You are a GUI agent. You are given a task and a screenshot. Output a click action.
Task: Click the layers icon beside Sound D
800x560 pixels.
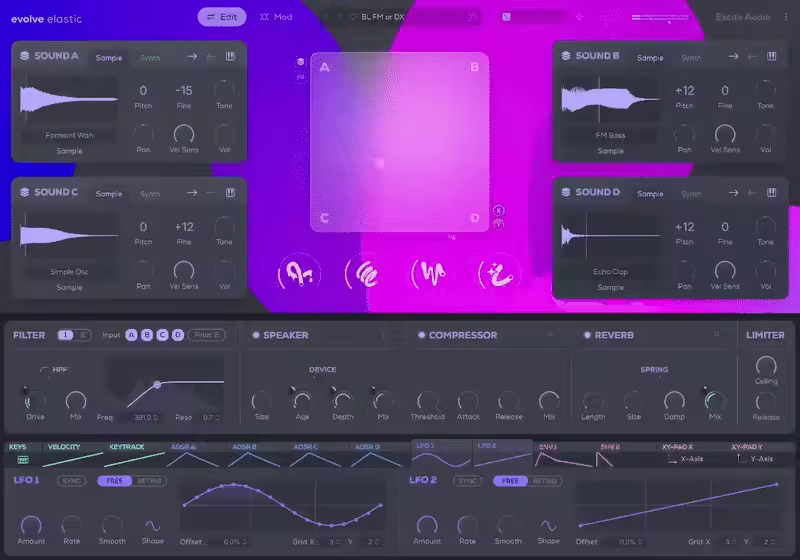pyautogui.click(x=566, y=192)
